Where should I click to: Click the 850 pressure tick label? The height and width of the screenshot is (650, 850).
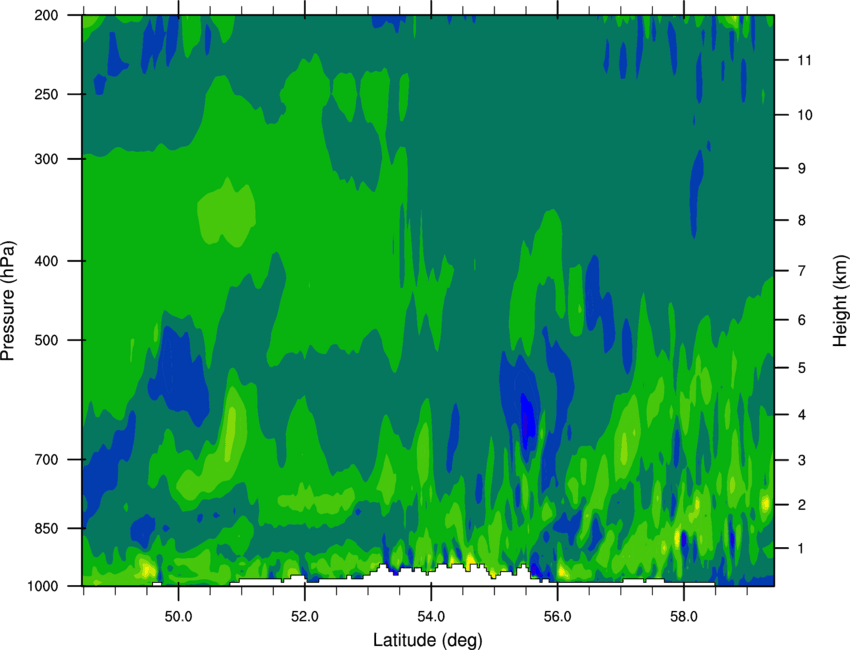pyautogui.click(x=46, y=528)
